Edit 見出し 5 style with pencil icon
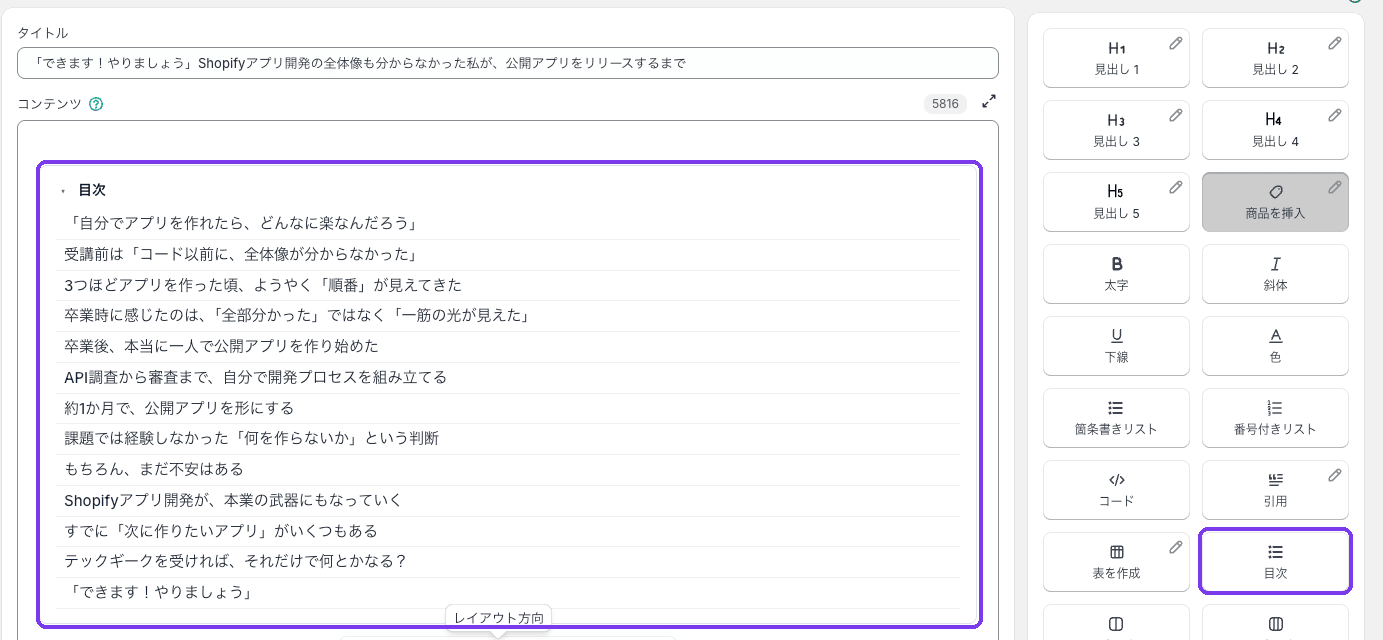Screen dimensions: 1383x640 point(1176,187)
